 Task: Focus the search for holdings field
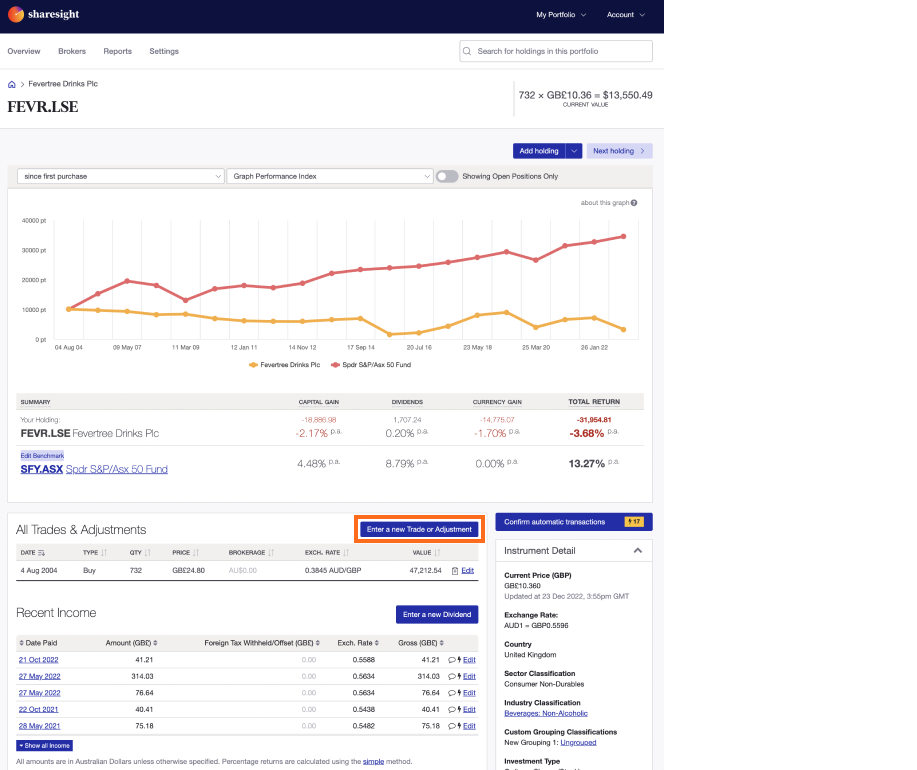tap(556, 51)
